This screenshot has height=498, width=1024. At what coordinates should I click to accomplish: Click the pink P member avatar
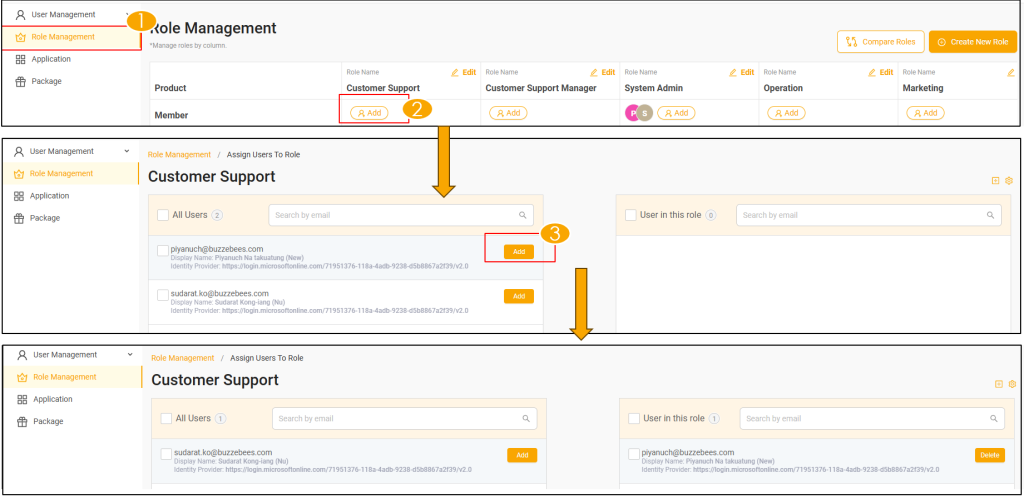(x=632, y=113)
